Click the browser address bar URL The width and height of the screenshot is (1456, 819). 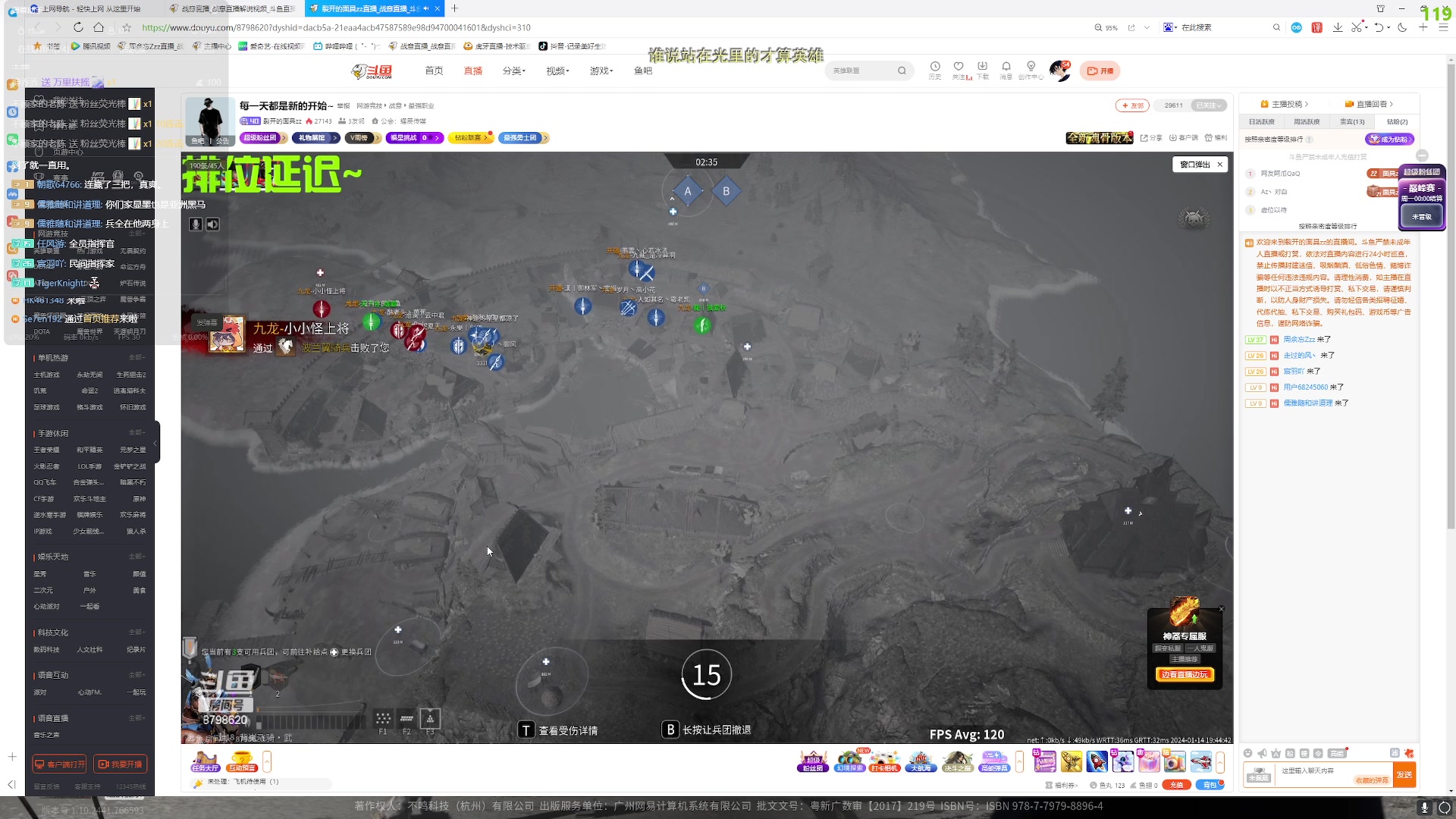(x=336, y=27)
